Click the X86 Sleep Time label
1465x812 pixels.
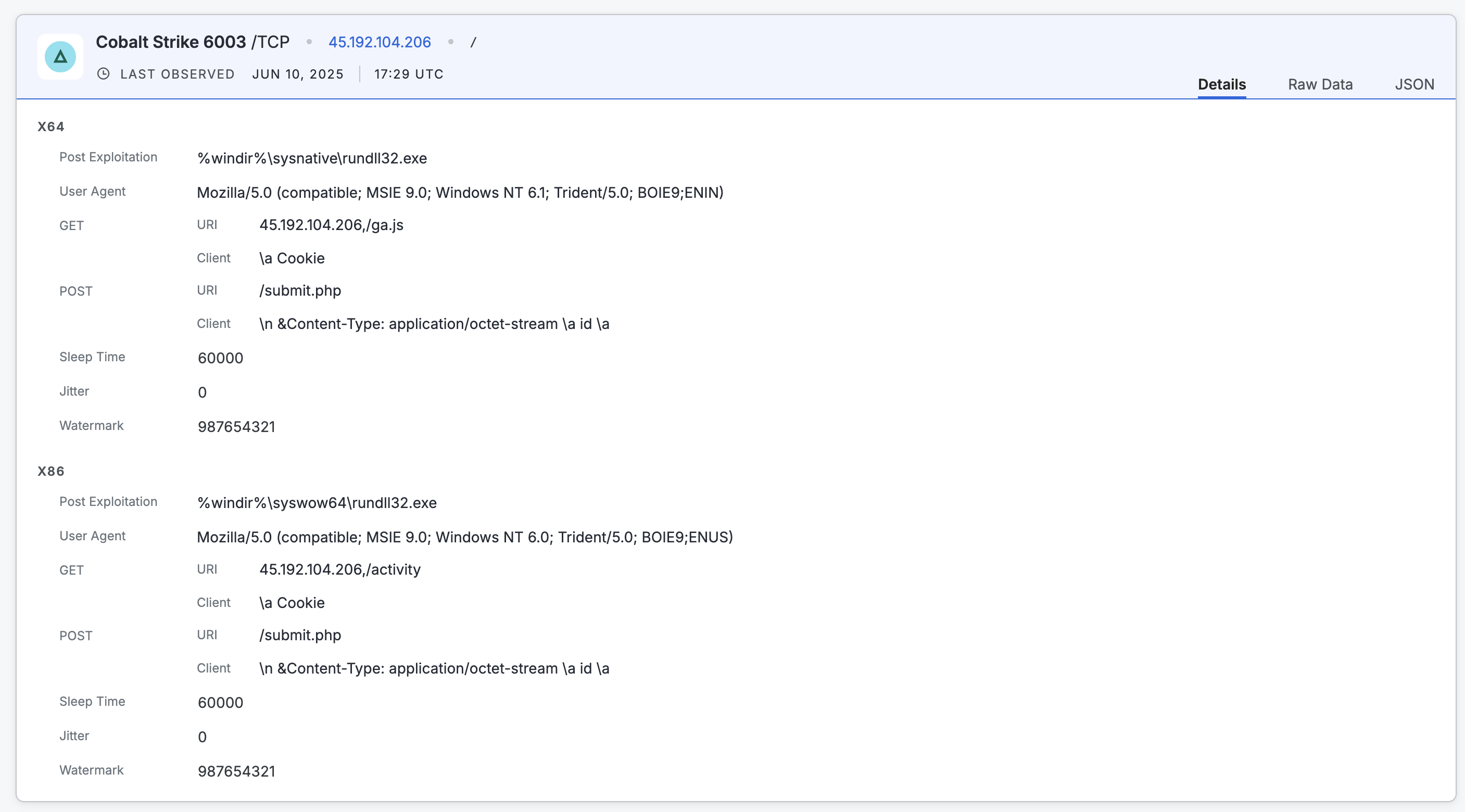coord(92,702)
